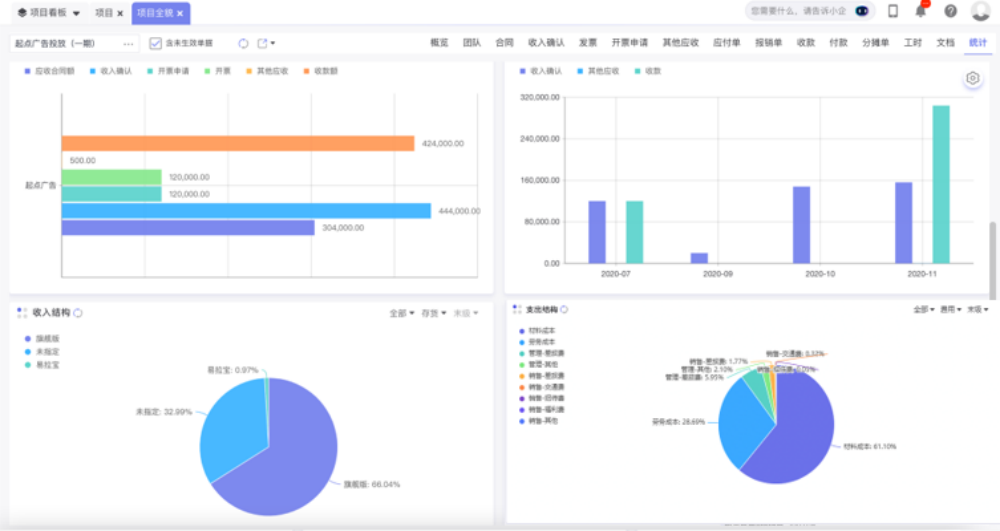Click the orange 424,000.00 bar
The height and width of the screenshot is (531, 1000).
pos(238,143)
